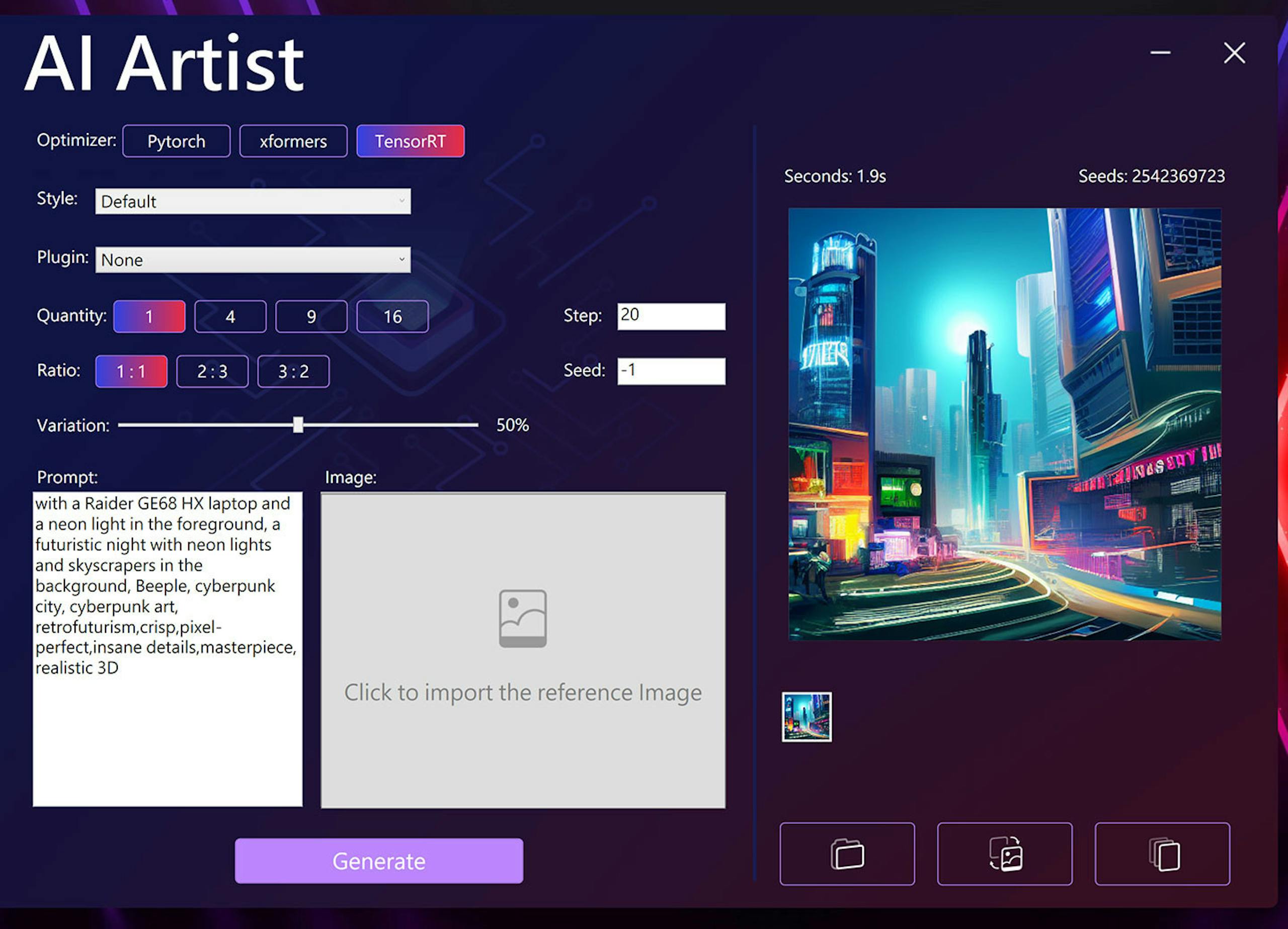Open the Style dropdown showing Default

[253, 201]
